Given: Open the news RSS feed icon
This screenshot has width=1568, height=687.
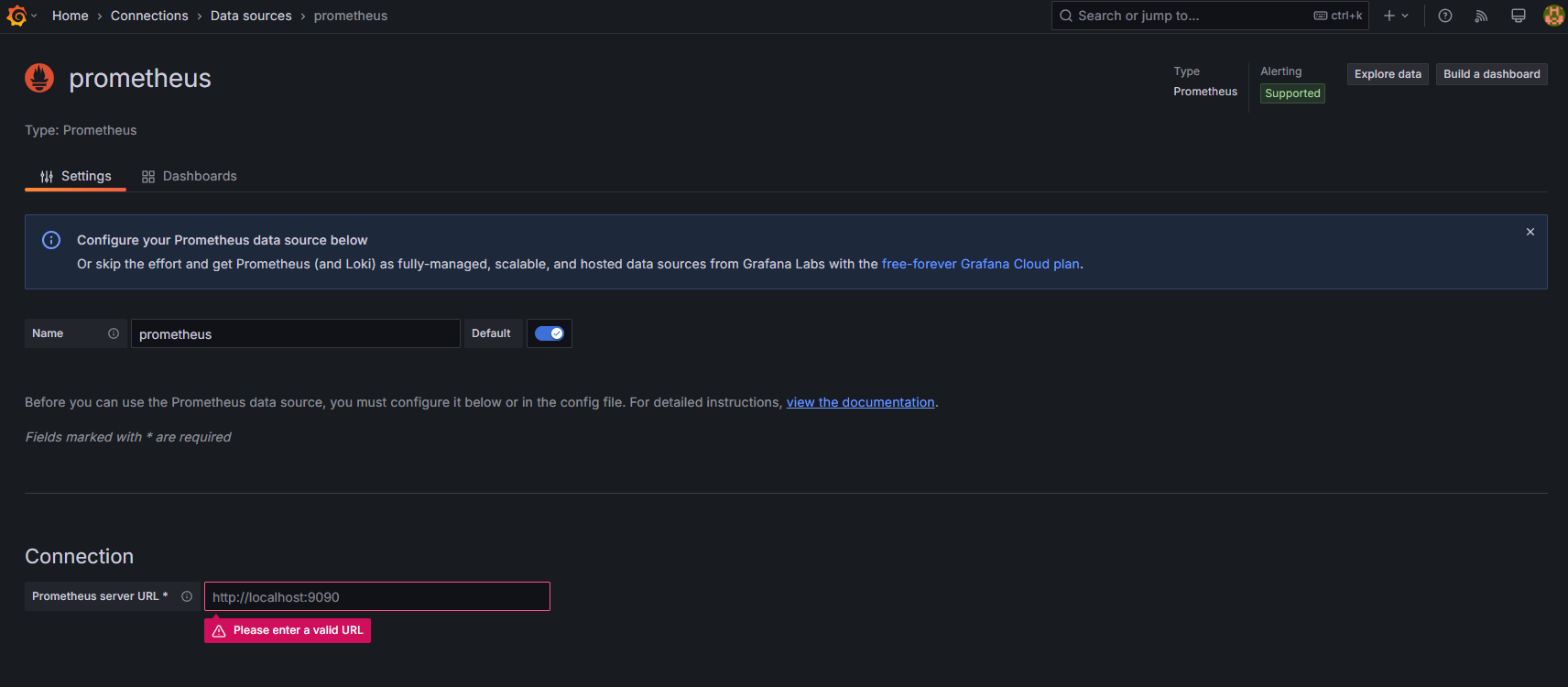Looking at the screenshot, I should pyautogui.click(x=1481, y=16).
